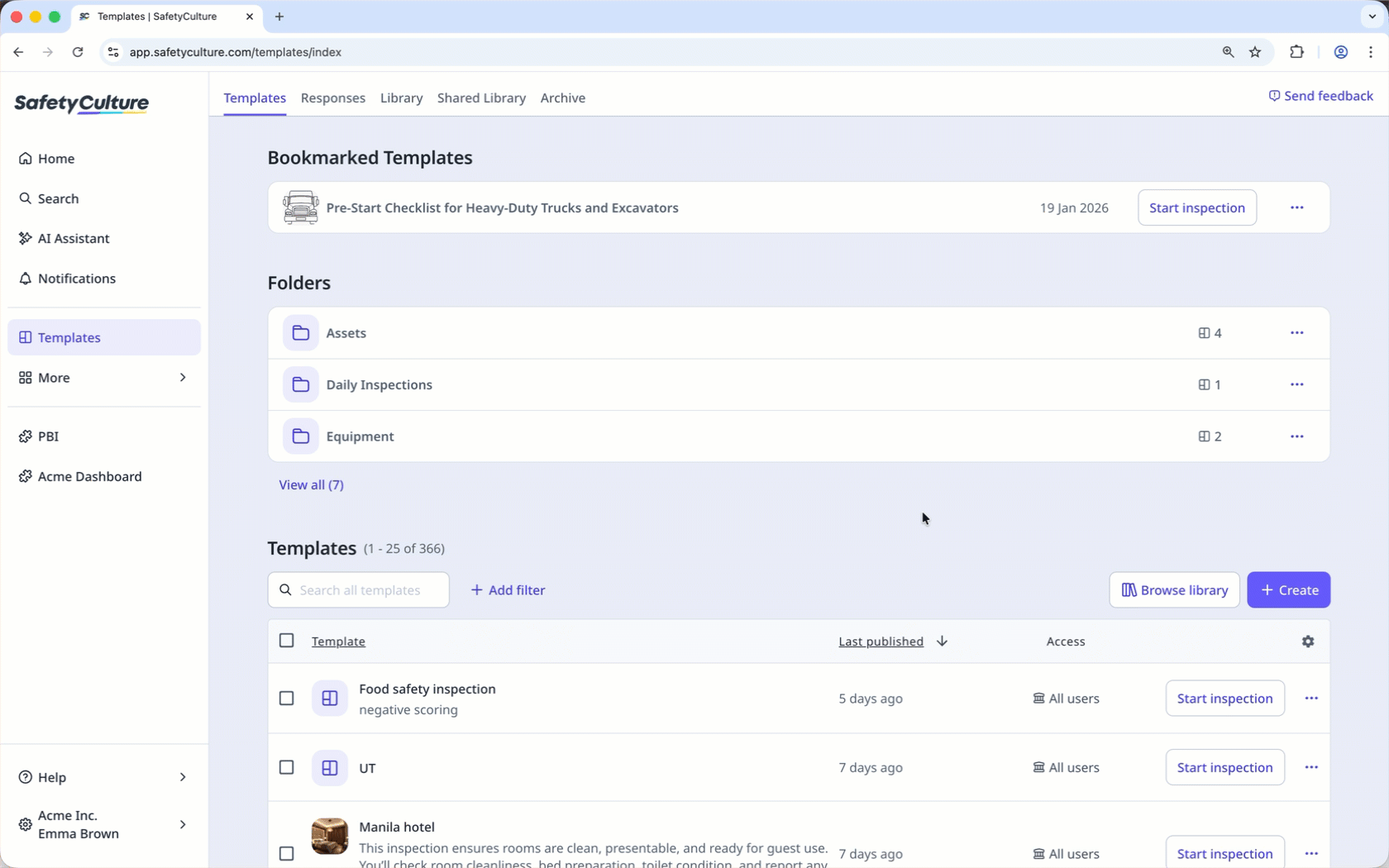Open more options for bookmarked Pre-Start Checklist

pyautogui.click(x=1296, y=207)
